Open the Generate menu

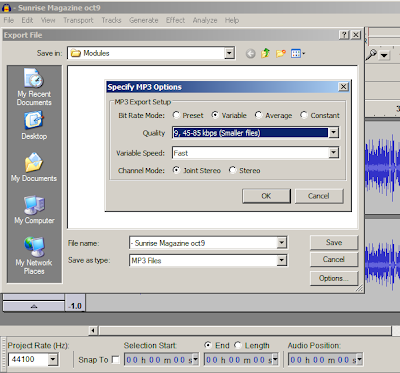click(144, 20)
